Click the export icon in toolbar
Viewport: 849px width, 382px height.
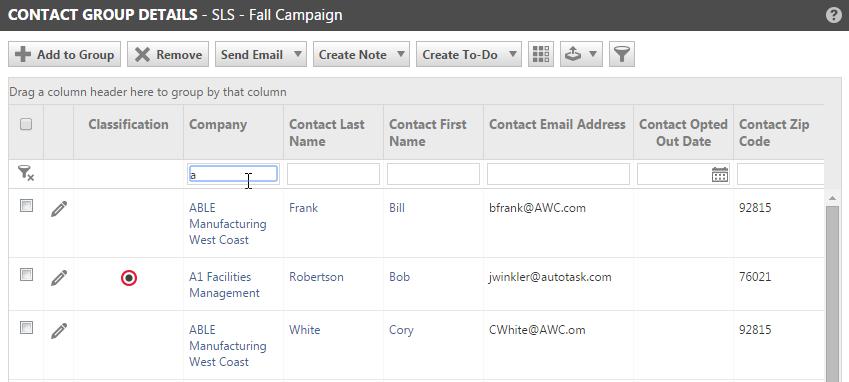pyautogui.click(x=581, y=54)
